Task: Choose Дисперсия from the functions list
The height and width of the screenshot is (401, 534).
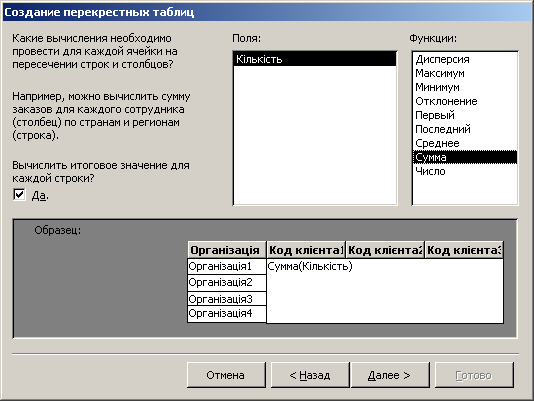Action: pyautogui.click(x=465, y=59)
